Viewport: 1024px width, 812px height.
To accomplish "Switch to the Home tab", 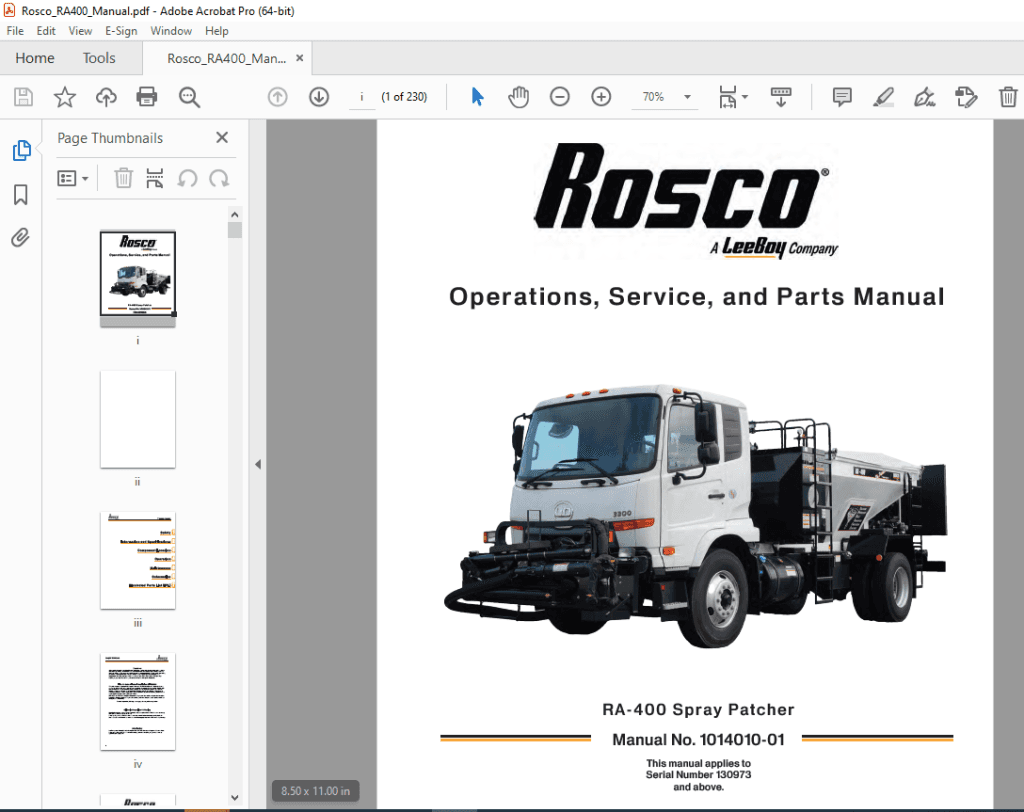I will click(x=35, y=58).
